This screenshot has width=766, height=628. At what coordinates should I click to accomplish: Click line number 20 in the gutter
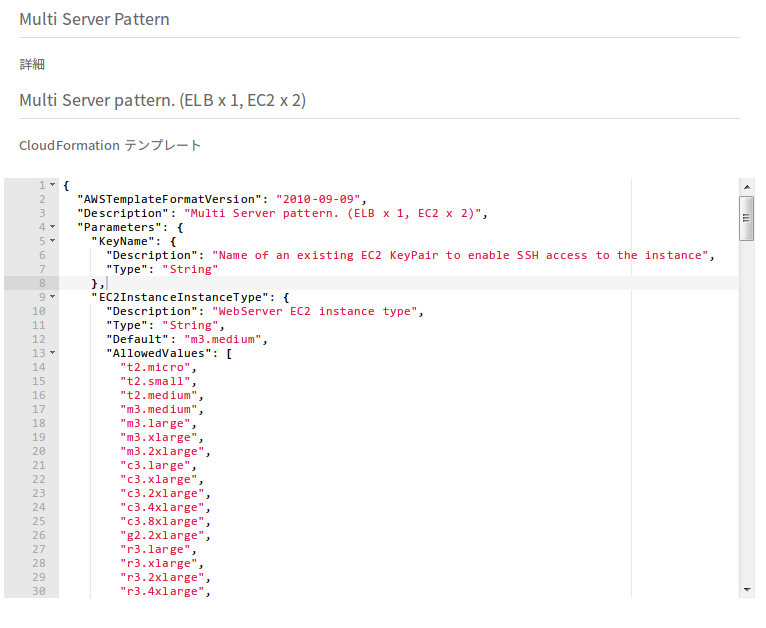(39, 451)
